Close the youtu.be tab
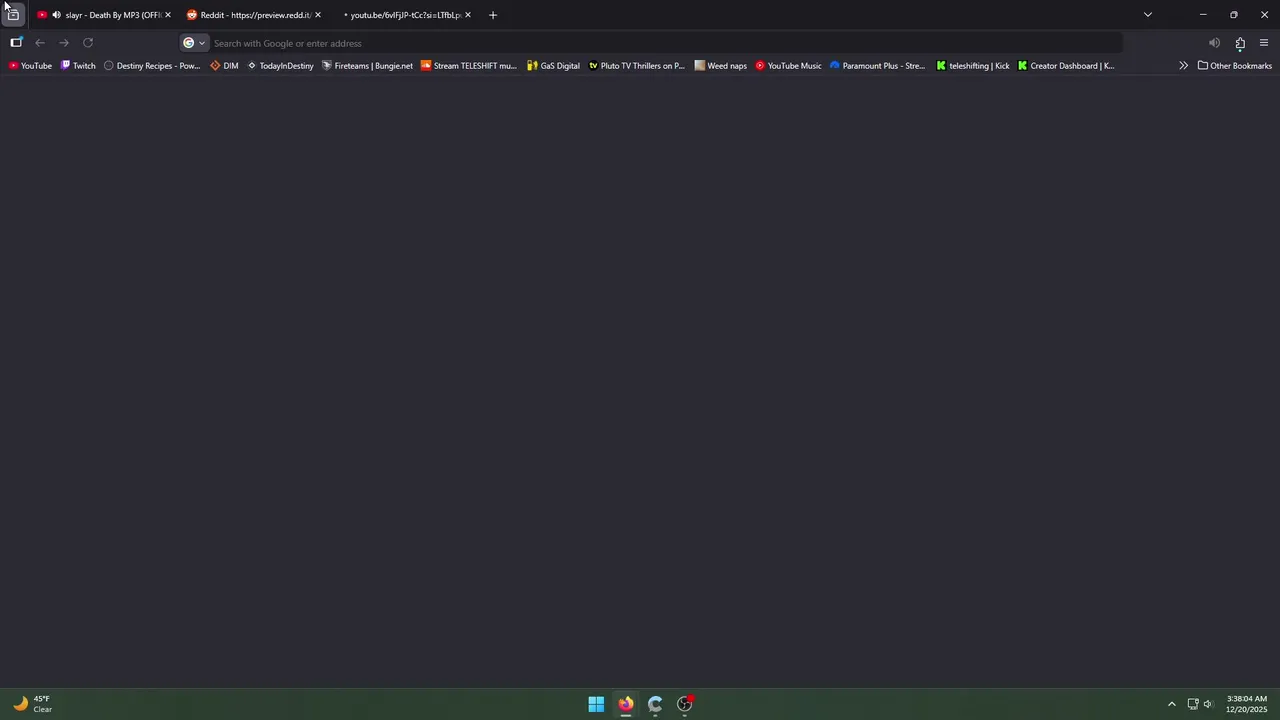Screen dimensions: 1280x720 (x=468, y=15)
